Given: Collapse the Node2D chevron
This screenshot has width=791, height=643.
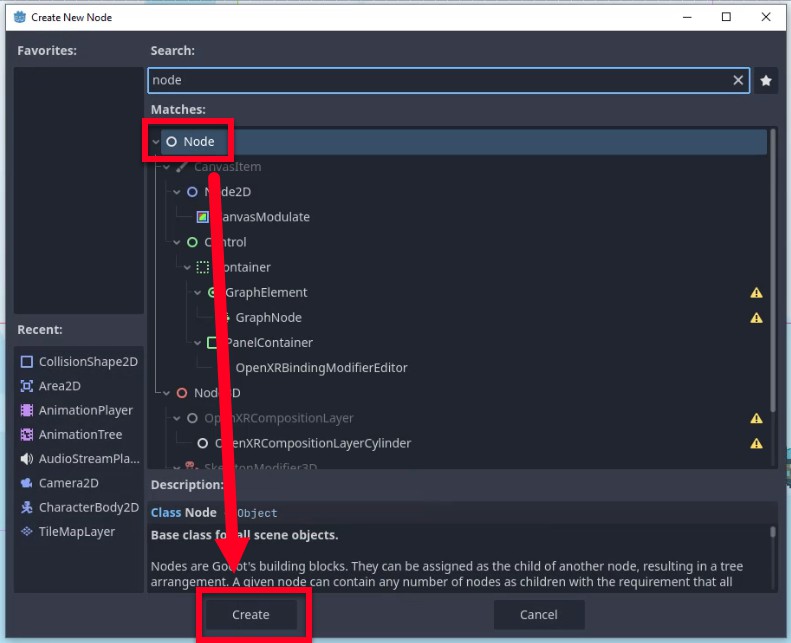Looking at the screenshot, I should (x=177, y=192).
